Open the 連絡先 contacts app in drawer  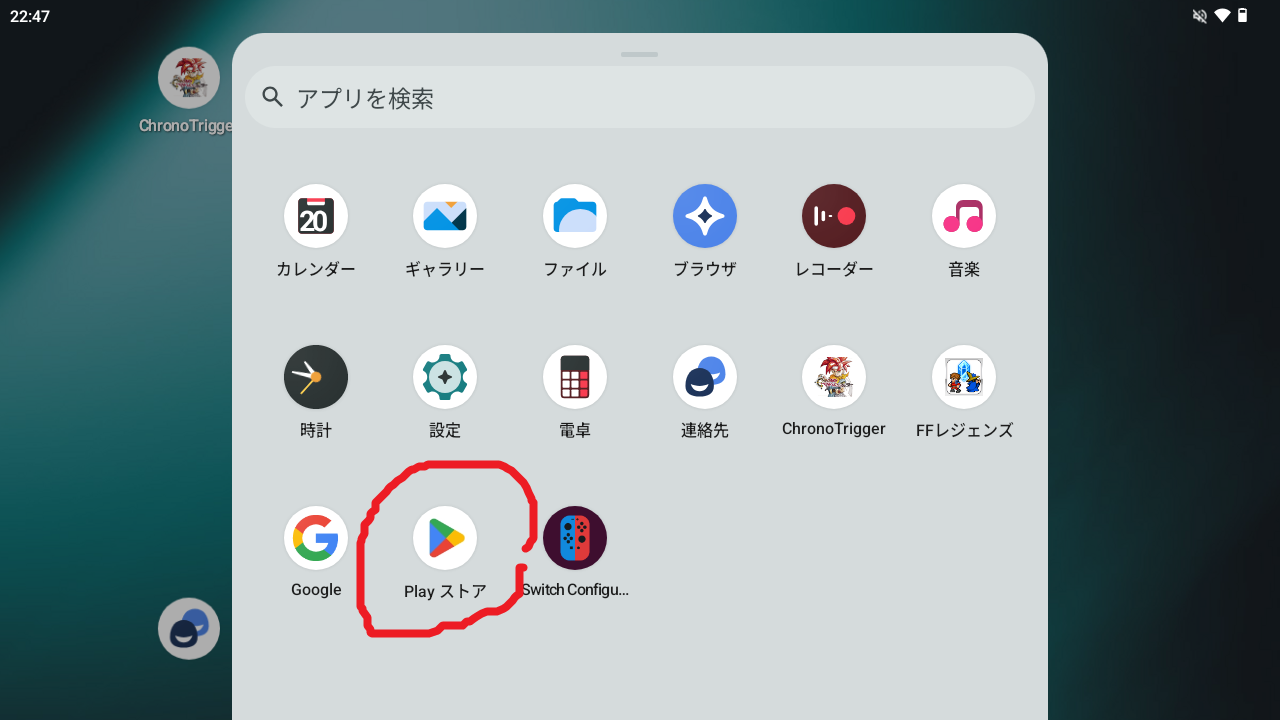[x=705, y=377]
